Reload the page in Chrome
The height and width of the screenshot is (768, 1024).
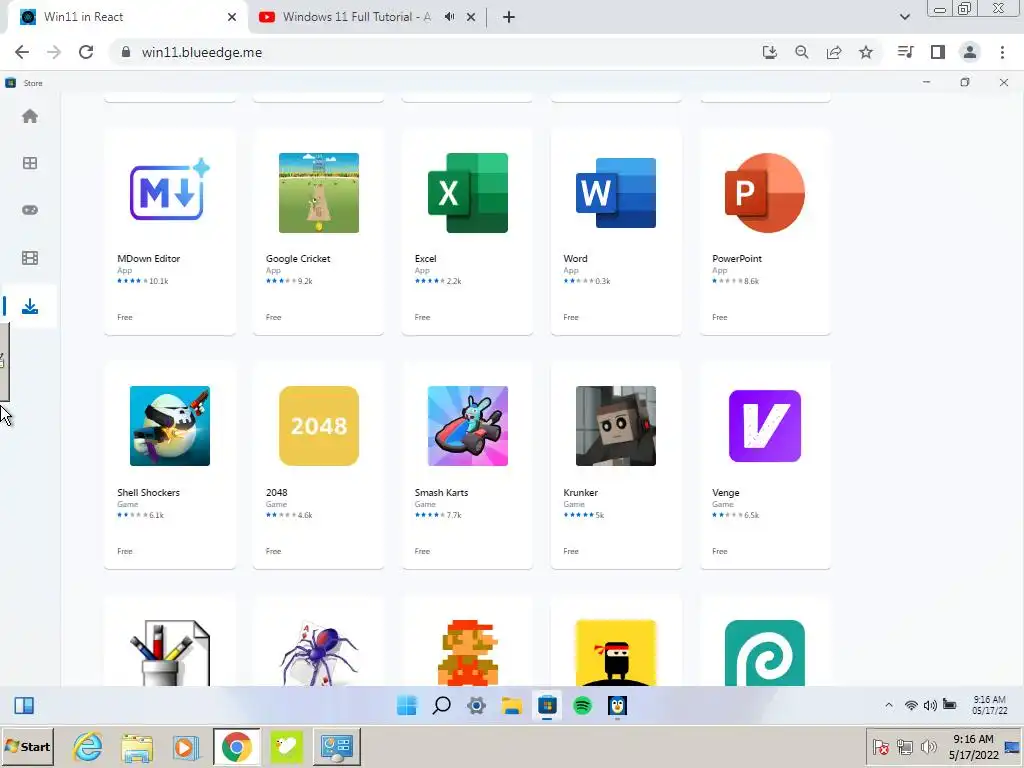point(86,52)
